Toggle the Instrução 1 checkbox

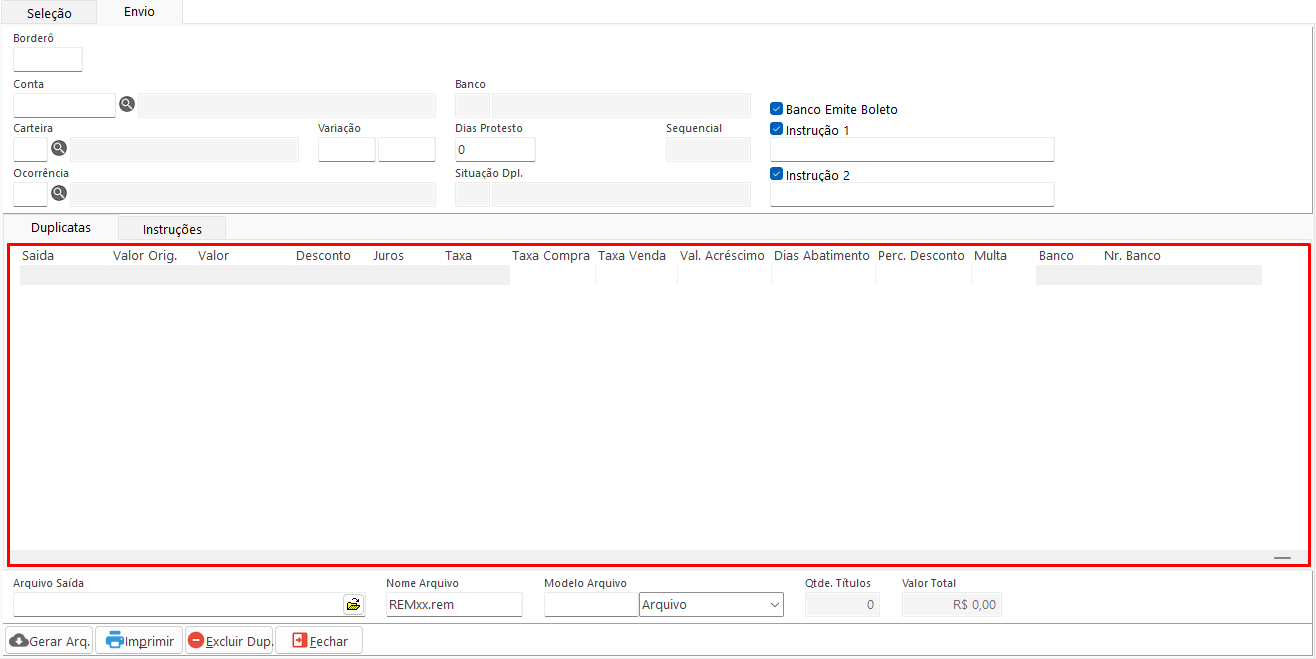776,129
